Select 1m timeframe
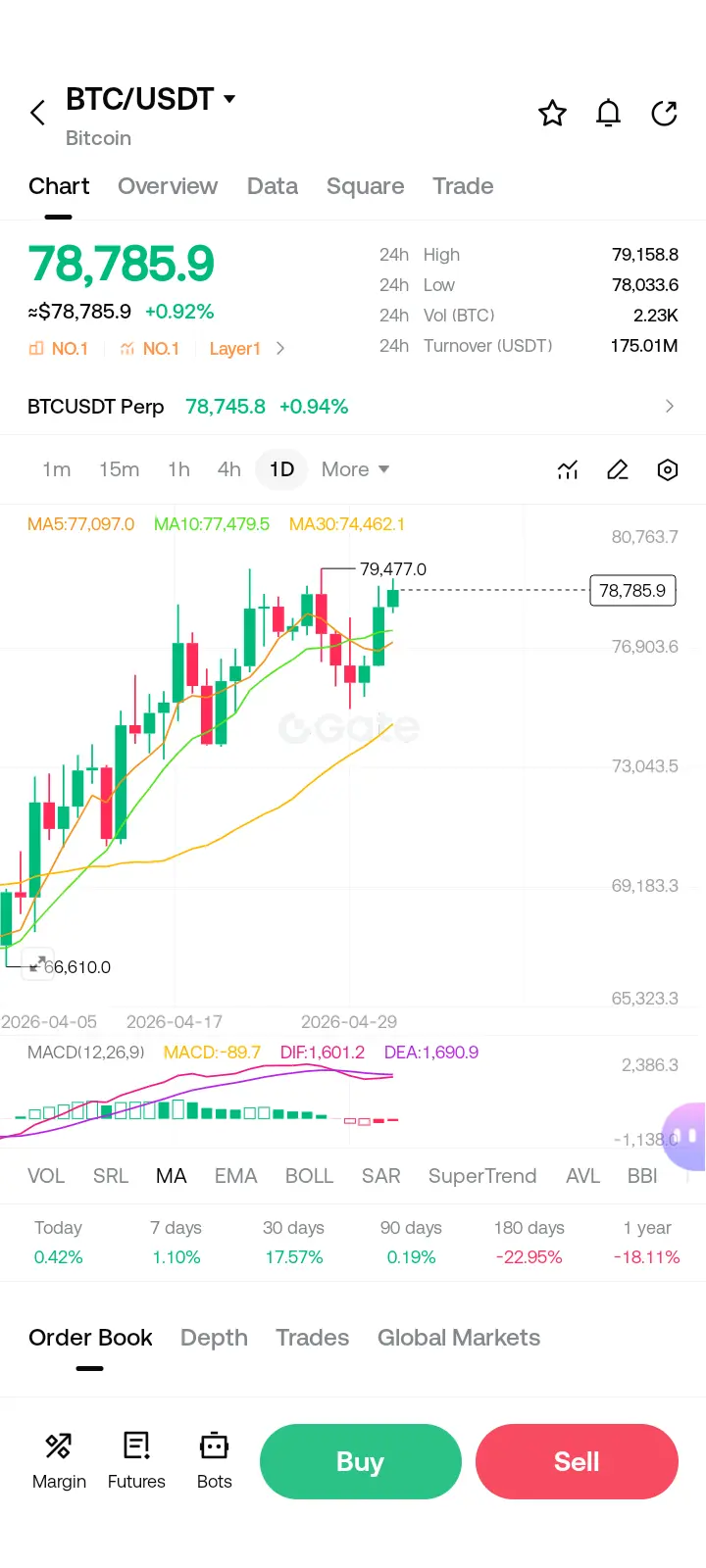 56,469
